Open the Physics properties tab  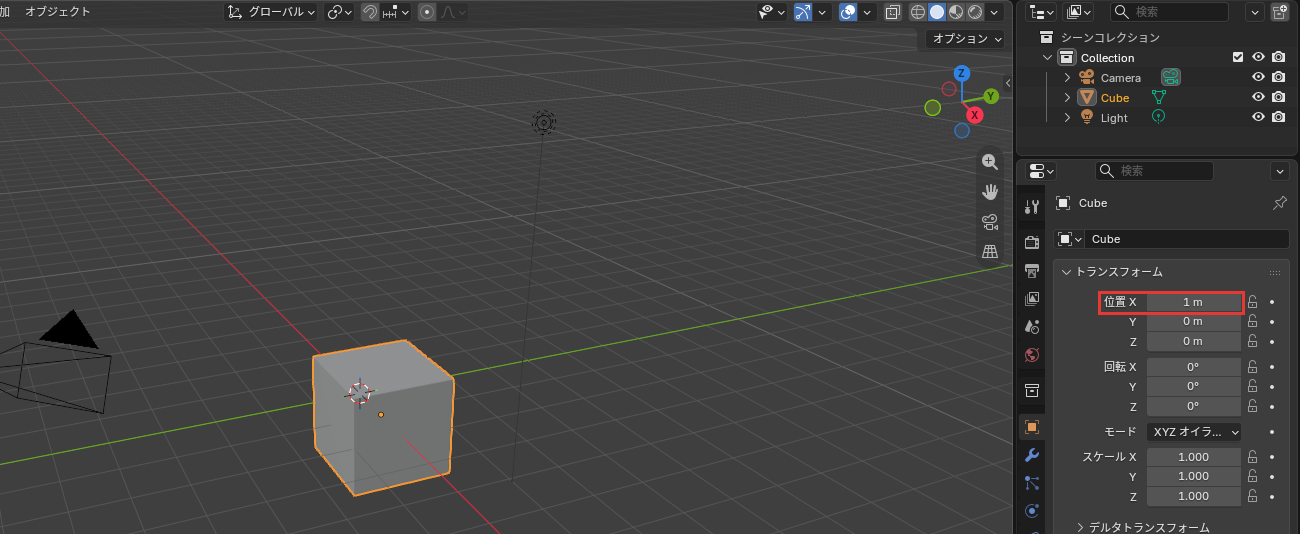(x=1032, y=511)
